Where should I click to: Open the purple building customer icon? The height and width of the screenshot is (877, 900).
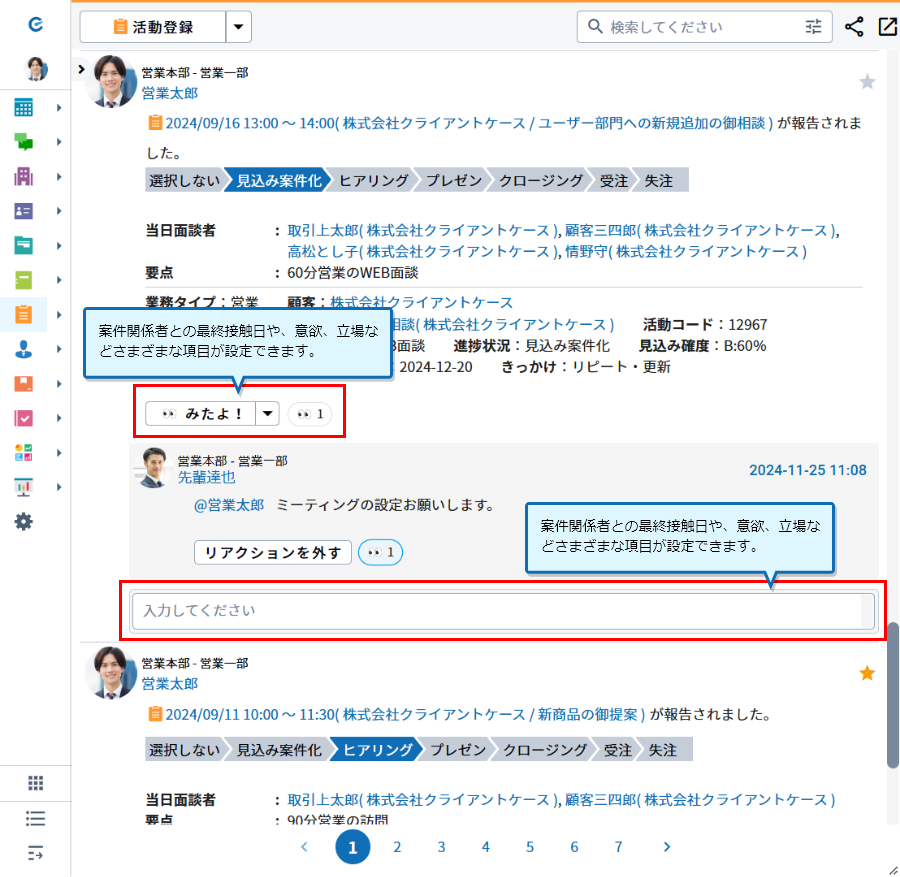click(x=24, y=177)
